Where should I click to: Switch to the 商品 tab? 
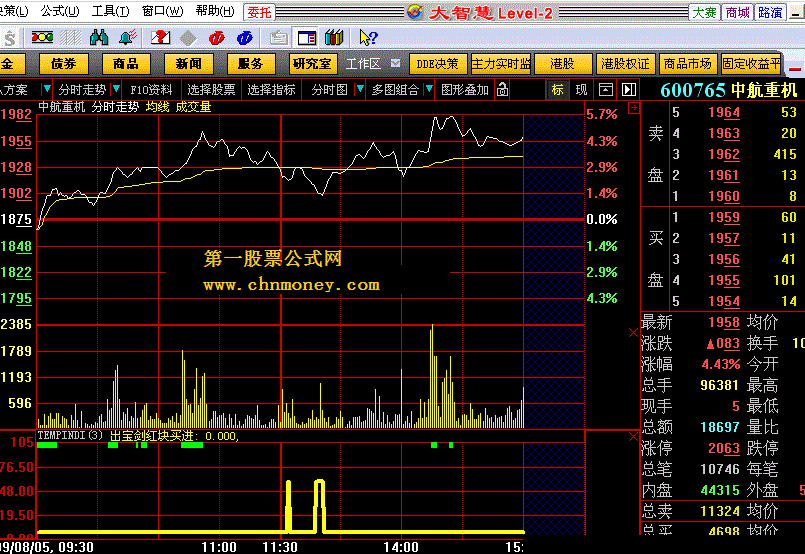(126, 64)
